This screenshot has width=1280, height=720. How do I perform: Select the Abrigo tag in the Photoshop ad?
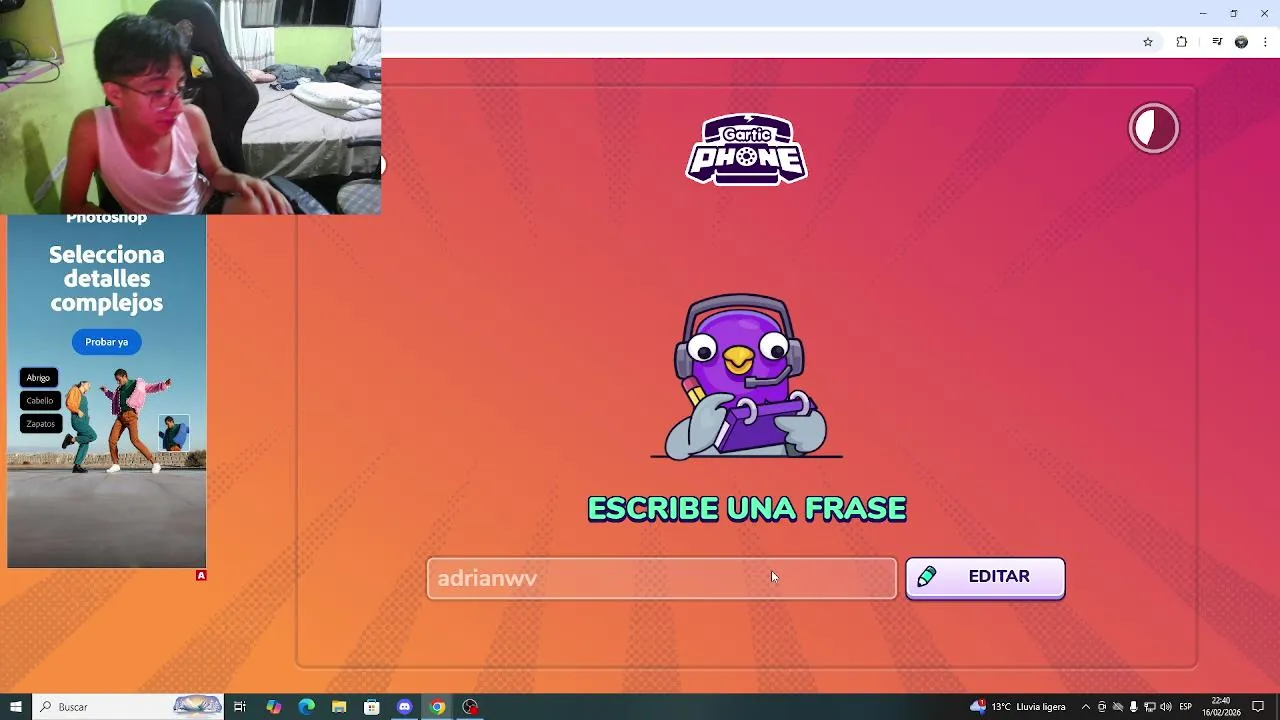pyautogui.click(x=38, y=377)
